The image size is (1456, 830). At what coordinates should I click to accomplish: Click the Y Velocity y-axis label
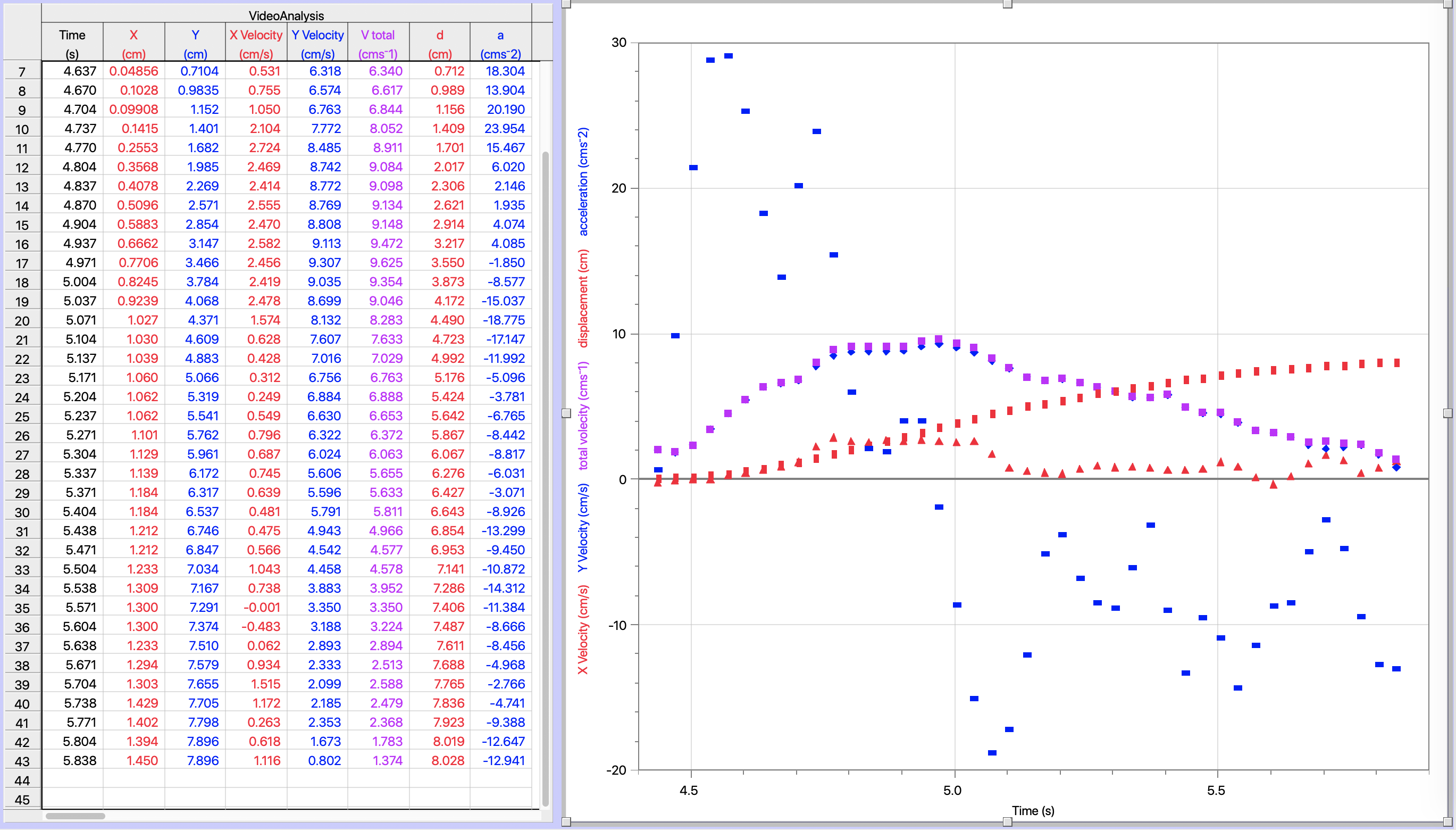tap(583, 527)
